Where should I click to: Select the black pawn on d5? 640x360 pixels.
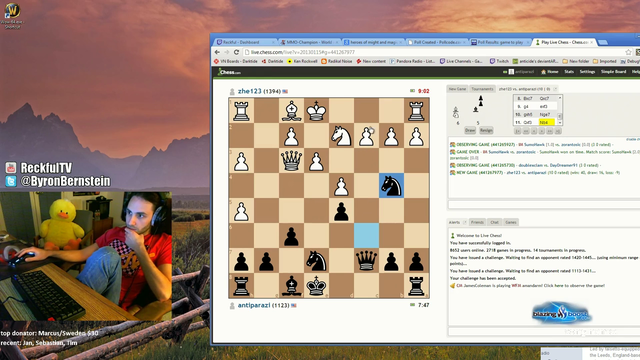(341, 211)
